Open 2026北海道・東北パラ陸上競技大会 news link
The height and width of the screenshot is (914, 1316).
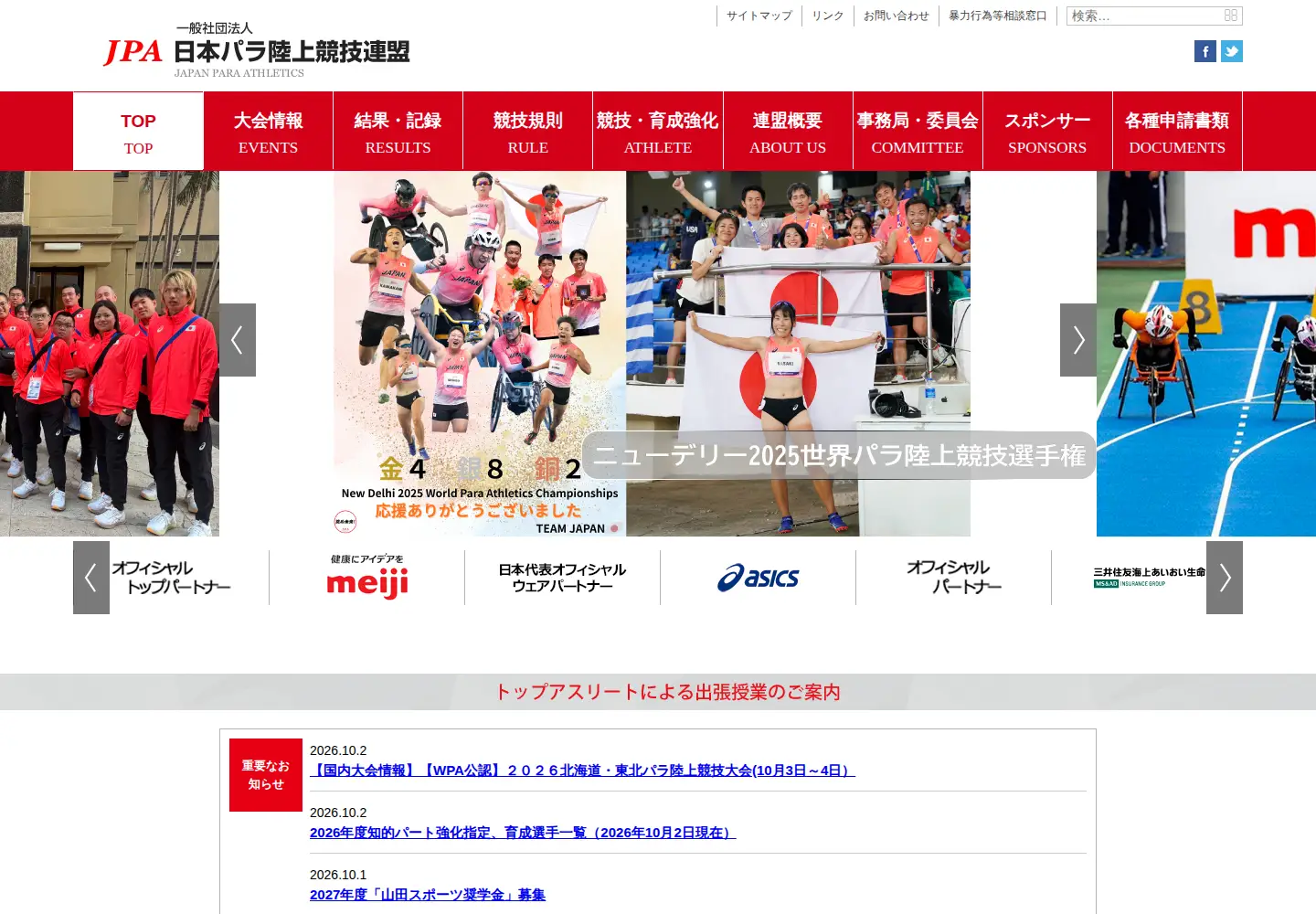[x=583, y=771]
